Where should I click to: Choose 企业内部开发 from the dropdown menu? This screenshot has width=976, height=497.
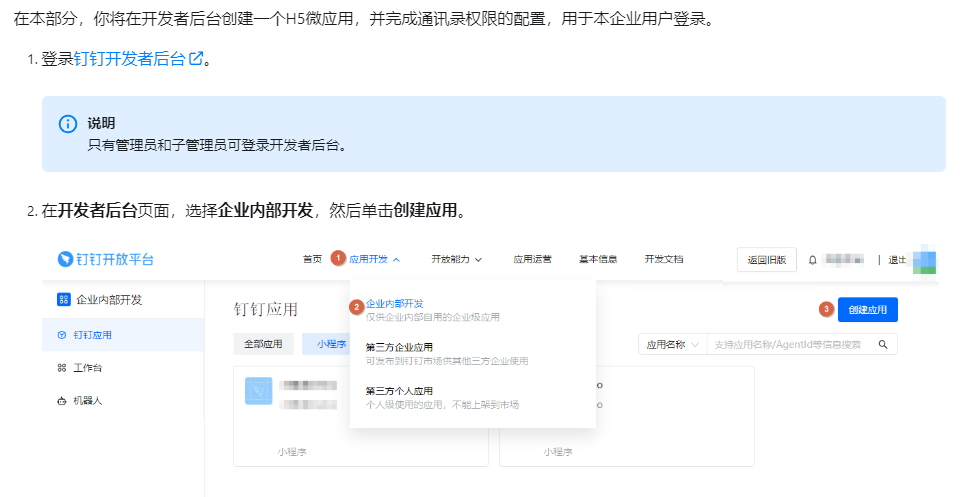coord(395,303)
